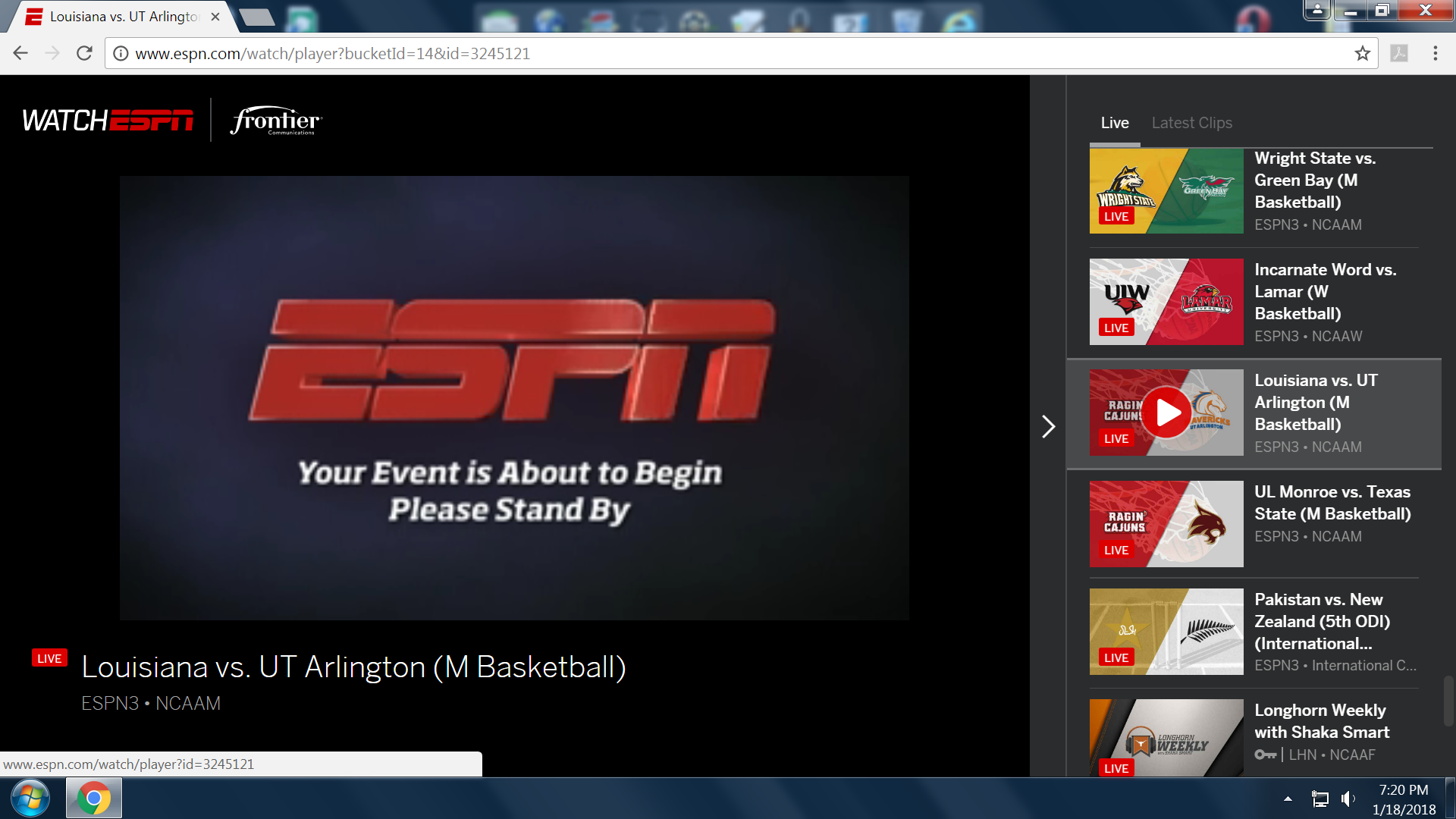Viewport: 1456px width, 819px height.
Task: Collapse the sidebar with the chevron arrow
Action: (1048, 426)
